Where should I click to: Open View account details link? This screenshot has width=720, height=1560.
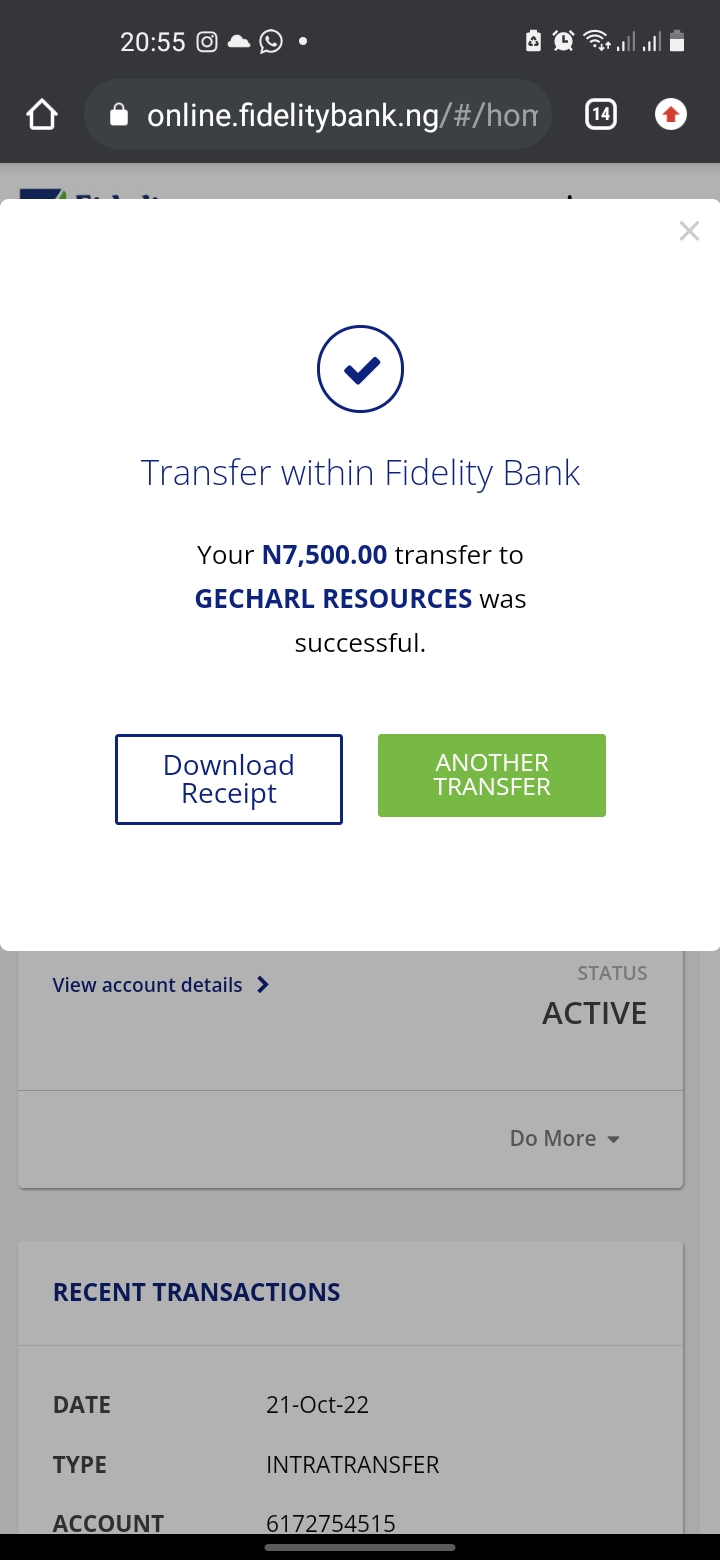coord(148,985)
